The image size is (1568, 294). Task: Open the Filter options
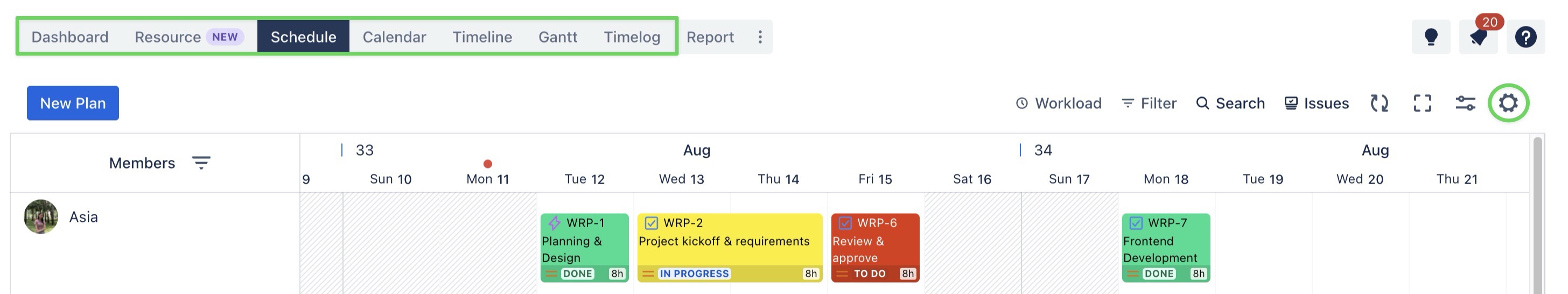tap(1149, 103)
